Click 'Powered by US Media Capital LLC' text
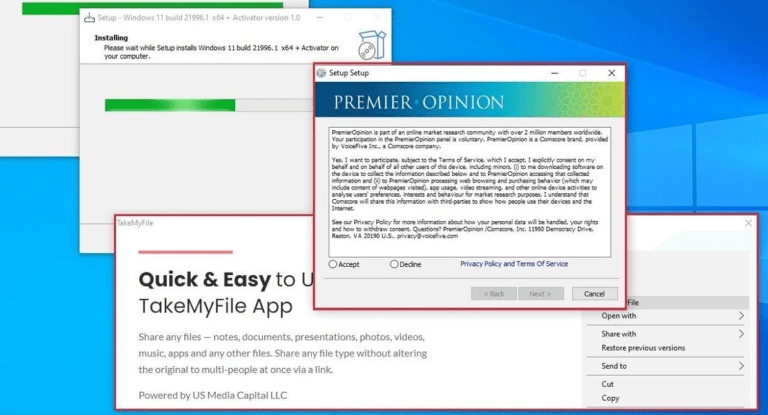Viewport: 768px width, 415px height. point(213,395)
